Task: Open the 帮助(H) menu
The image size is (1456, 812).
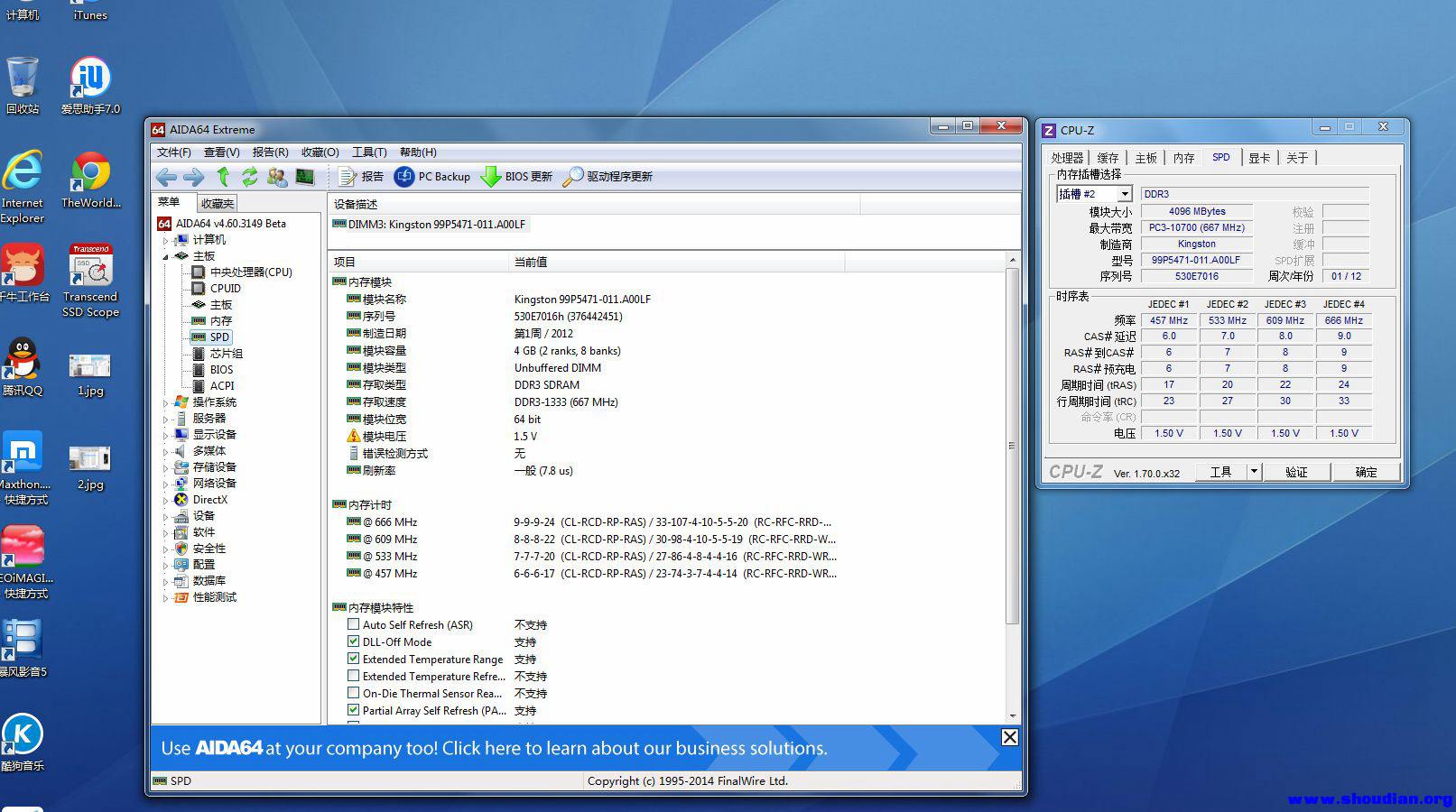Action: click(x=418, y=152)
